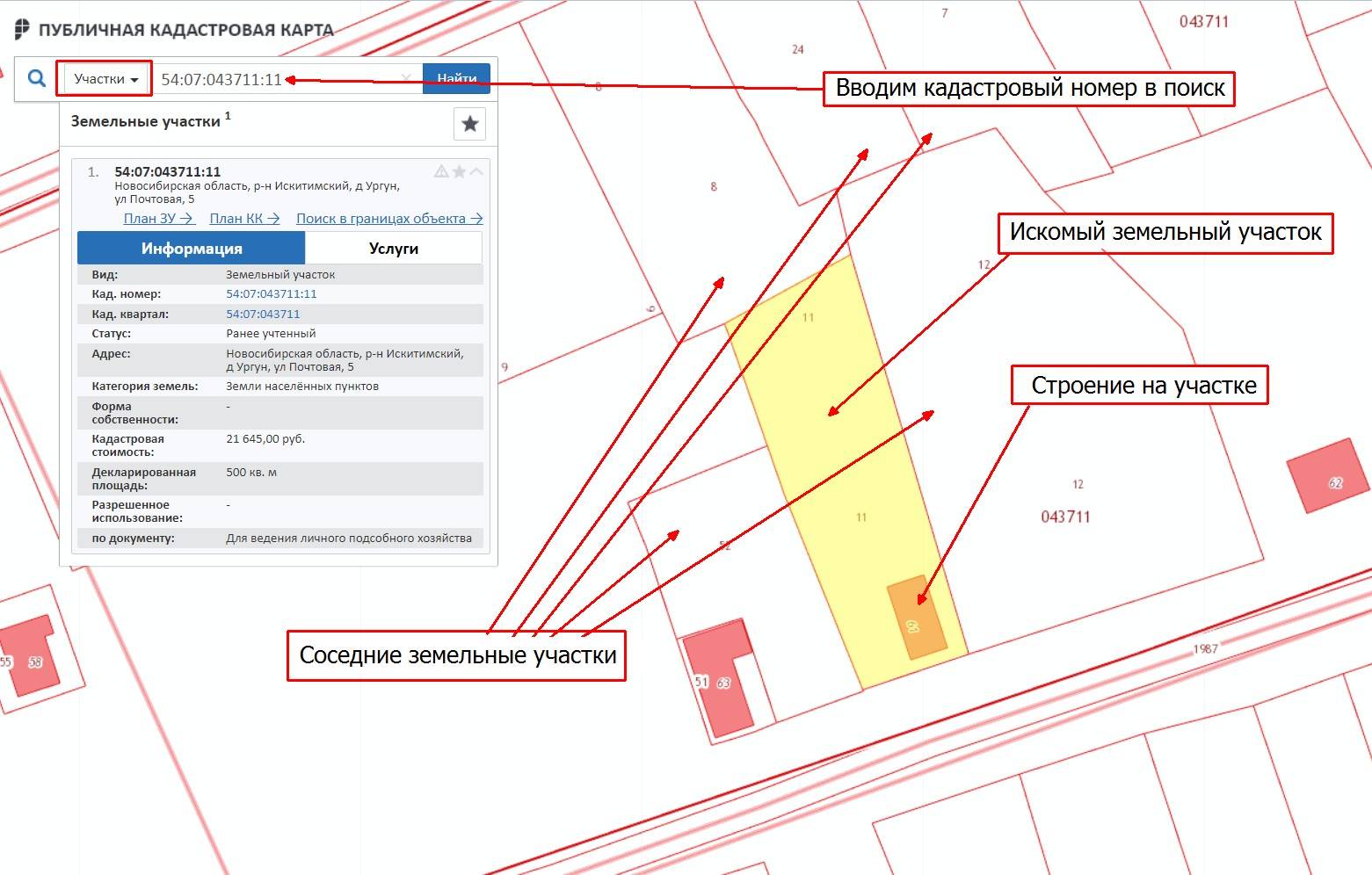The image size is (1372, 875).
Task: Click the warning triangle icon in result row
Action: (441, 171)
